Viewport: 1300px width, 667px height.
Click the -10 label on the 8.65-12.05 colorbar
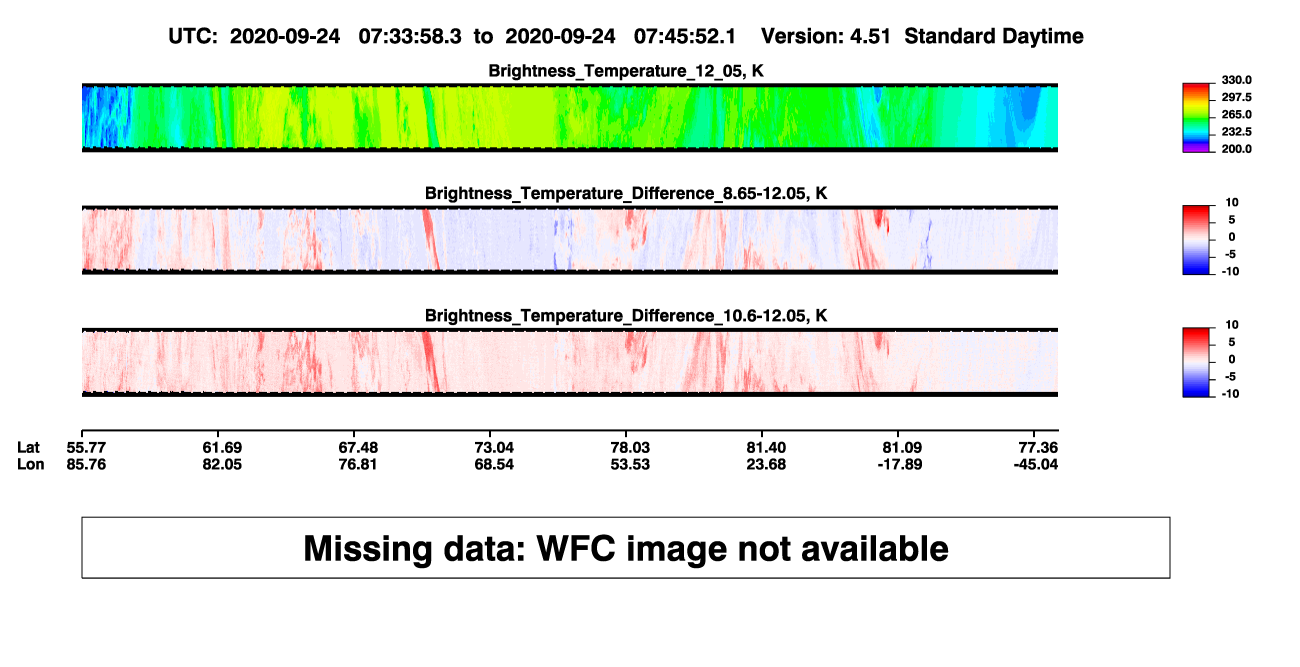(1230, 271)
